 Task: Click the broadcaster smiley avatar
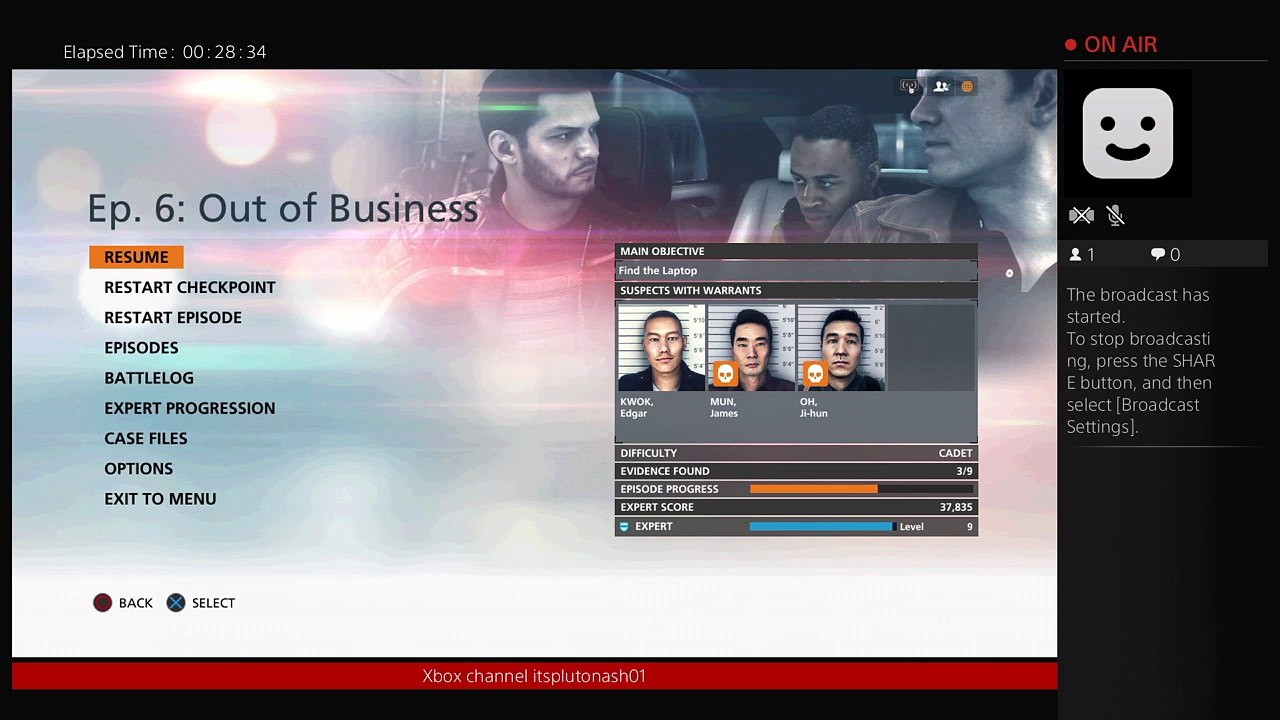pyautogui.click(x=1128, y=133)
